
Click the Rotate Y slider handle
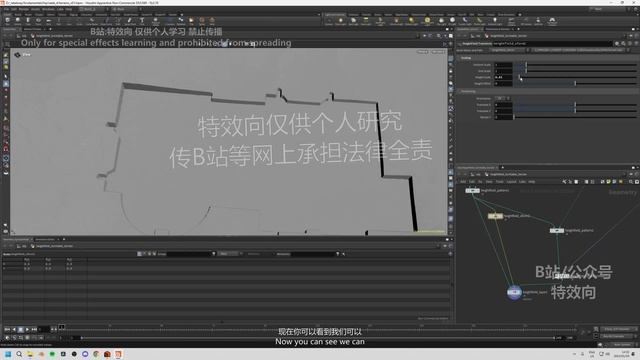[514, 117]
